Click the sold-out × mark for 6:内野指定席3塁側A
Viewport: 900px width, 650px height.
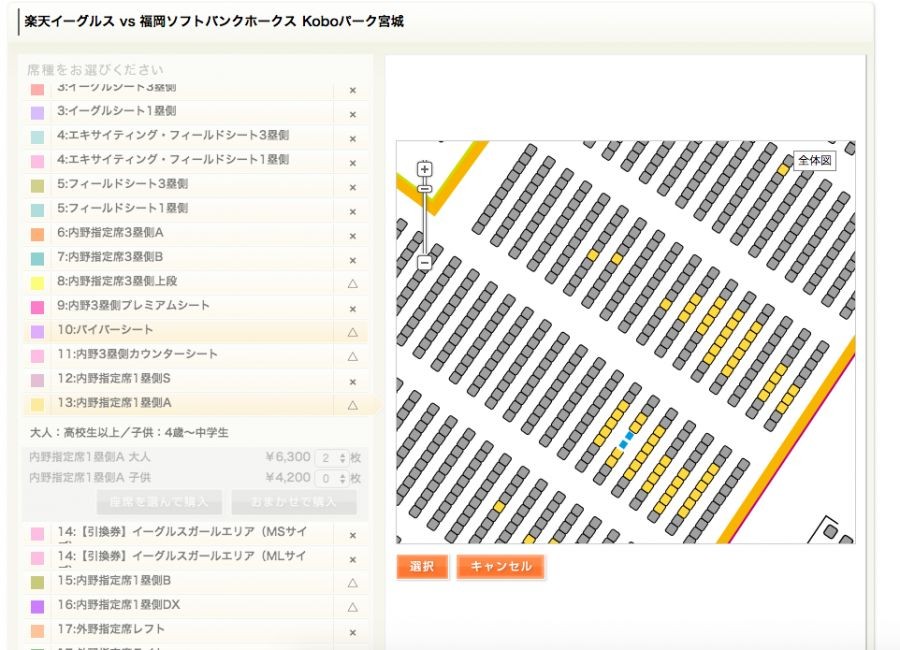pos(353,236)
